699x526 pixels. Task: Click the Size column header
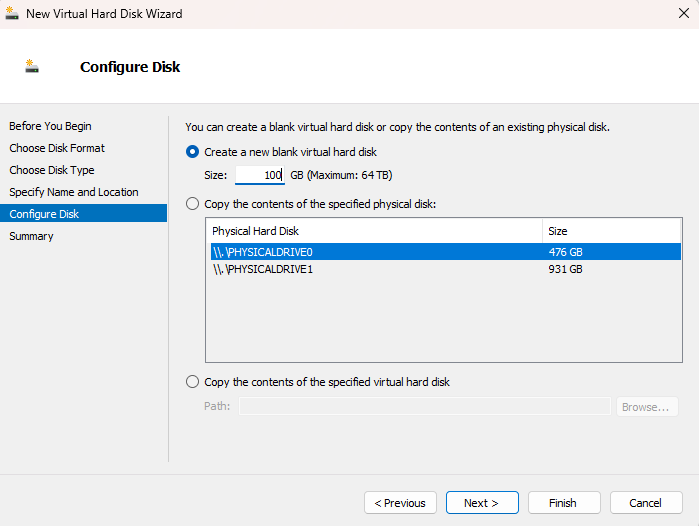[612, 231]
